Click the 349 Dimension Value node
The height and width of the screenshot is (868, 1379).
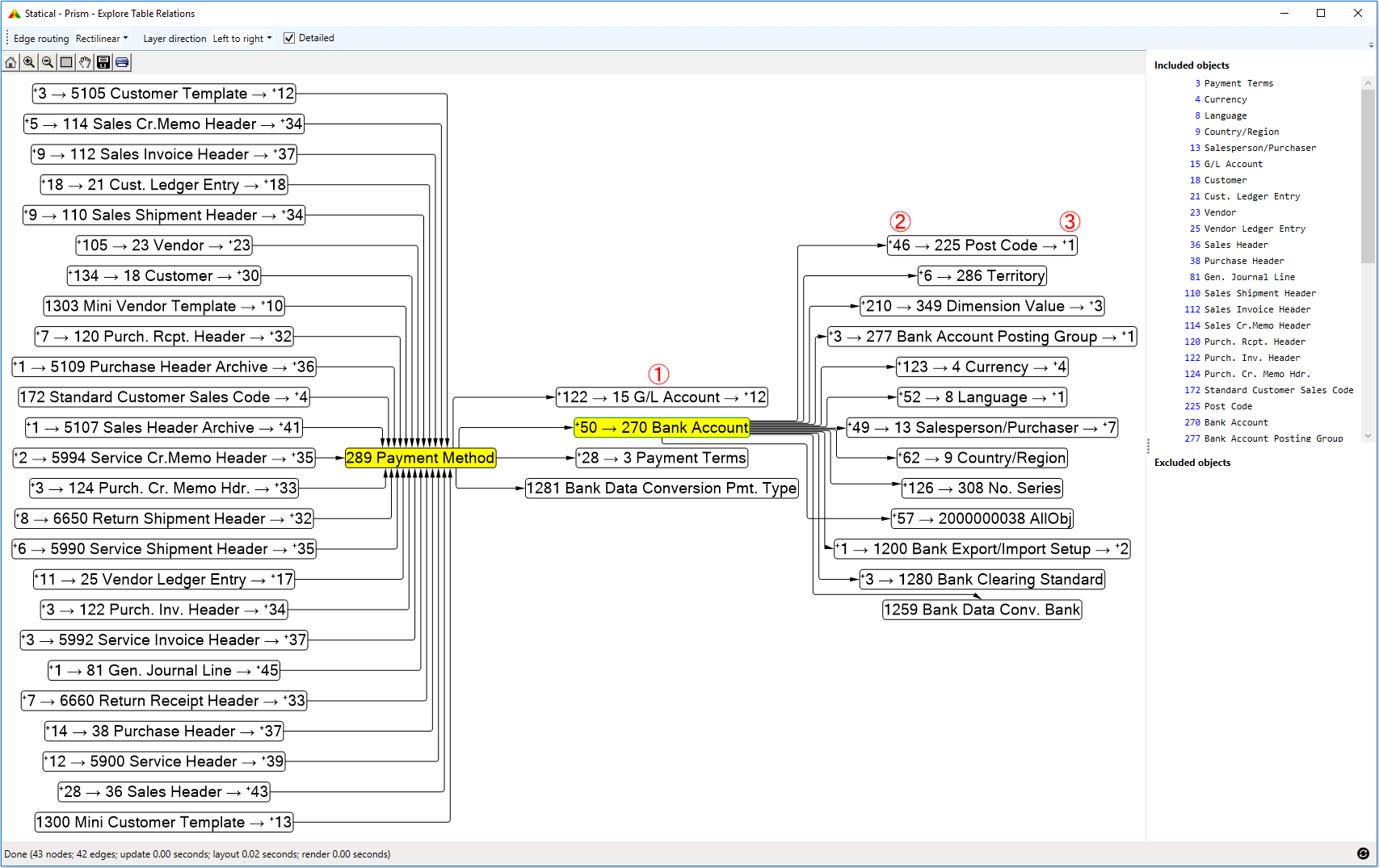pos(982,306)
